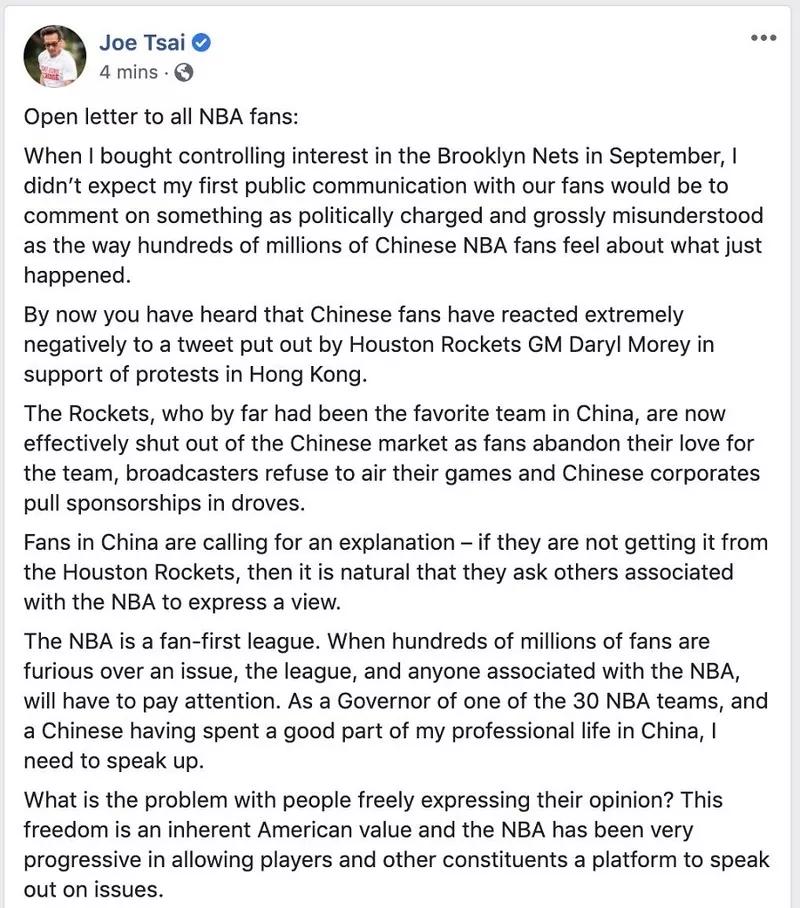This screenshot has height=908, width=800.
Task: Click the paragraph starting 'By now you have heard'
Action: [x=369, y=345]
